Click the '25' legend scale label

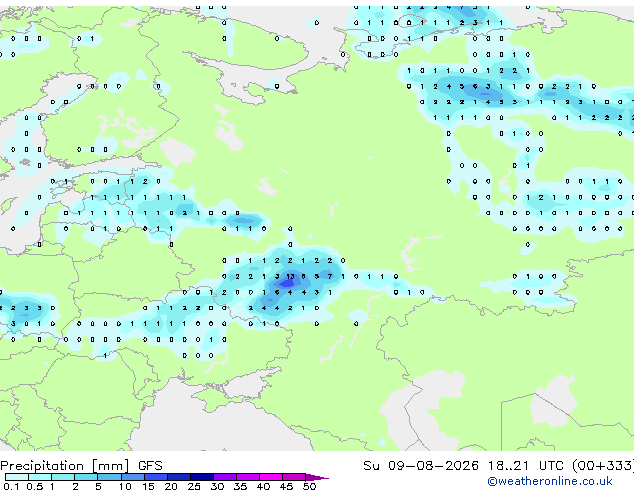click(194, 486)
